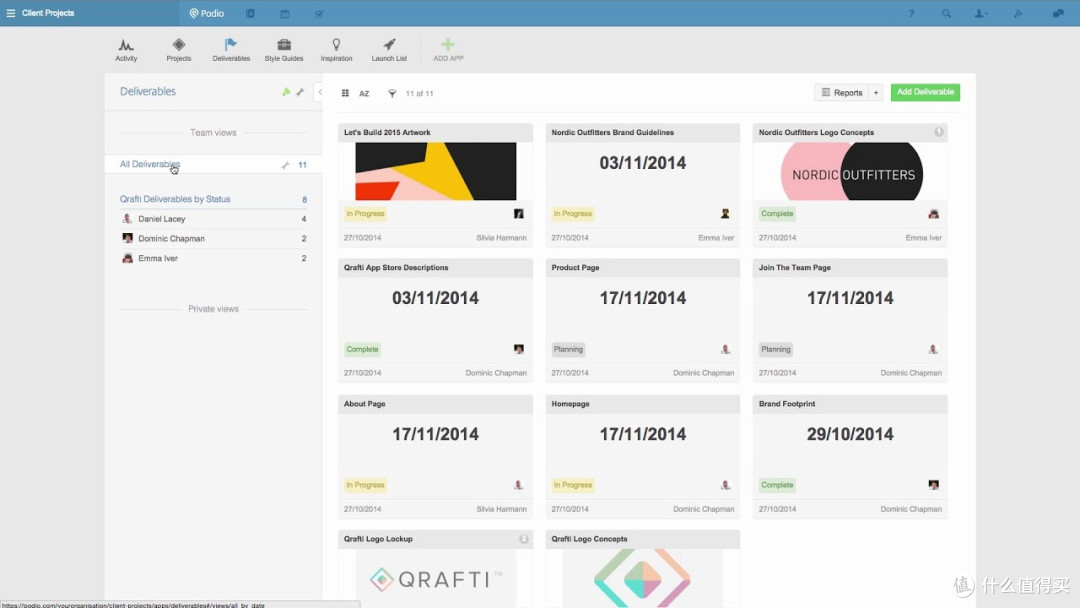Open the Qrafti Logo Lockup thumbnail
This screenshot has height=608, width=1080.
435,578
